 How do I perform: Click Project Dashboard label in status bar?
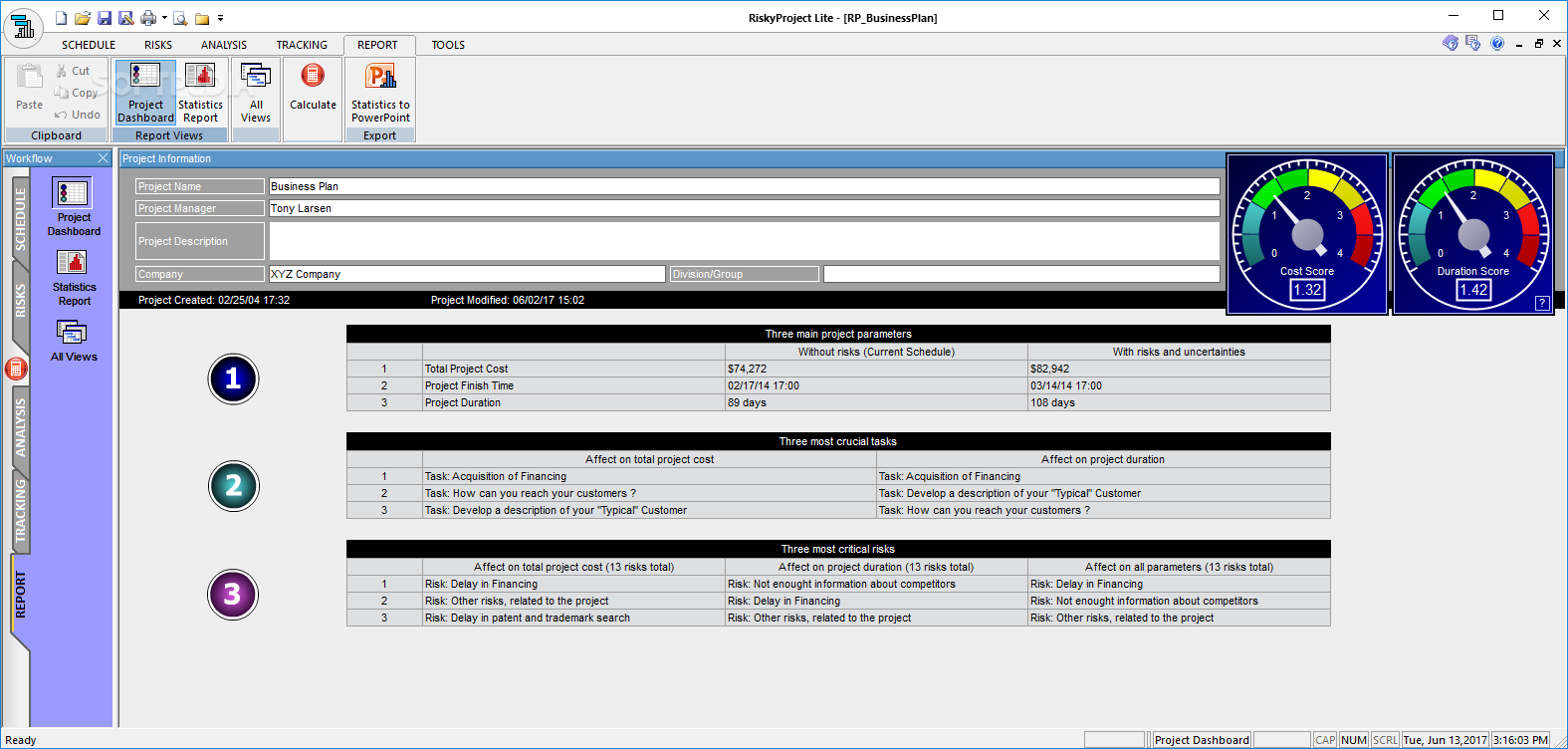point(1202,740)
